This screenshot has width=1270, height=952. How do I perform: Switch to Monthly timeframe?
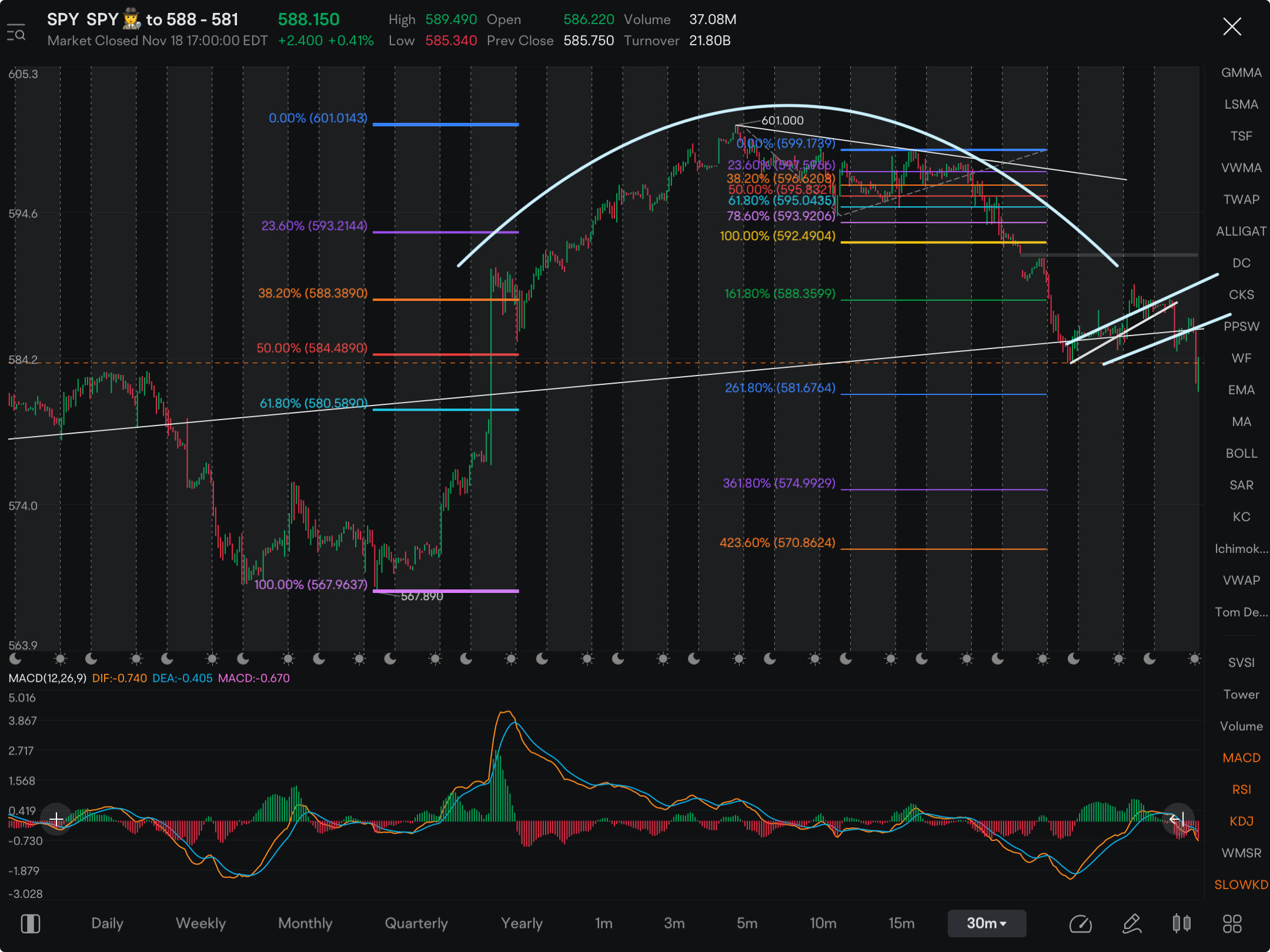305,923
